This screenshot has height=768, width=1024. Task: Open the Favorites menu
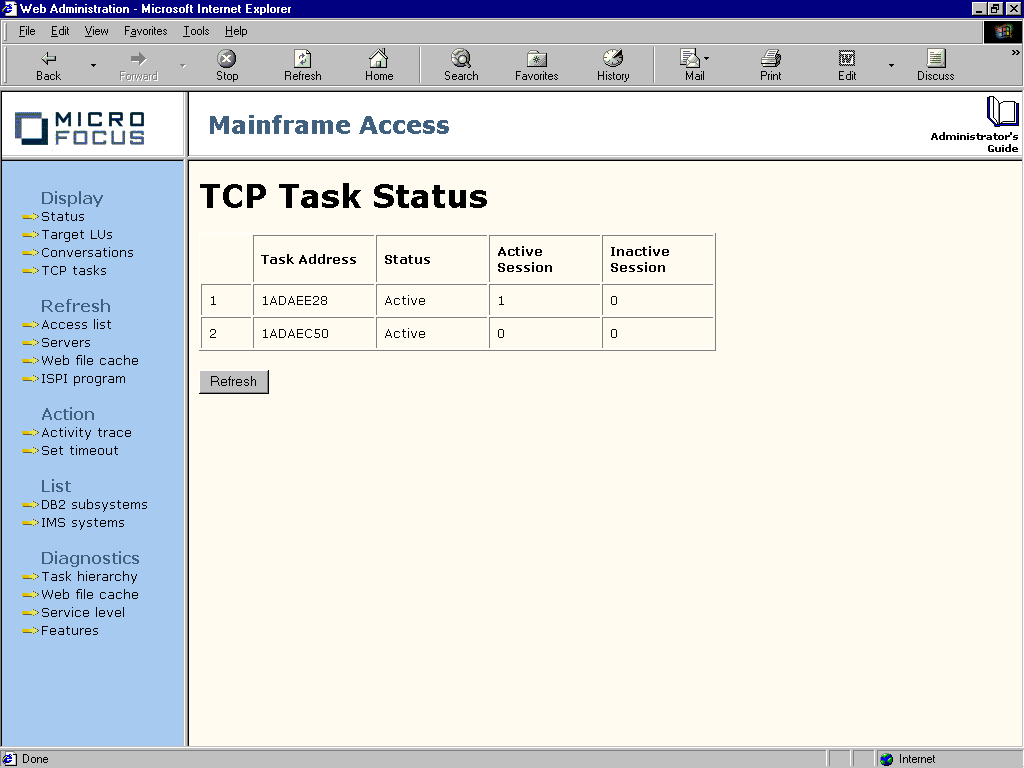point(145,31)
